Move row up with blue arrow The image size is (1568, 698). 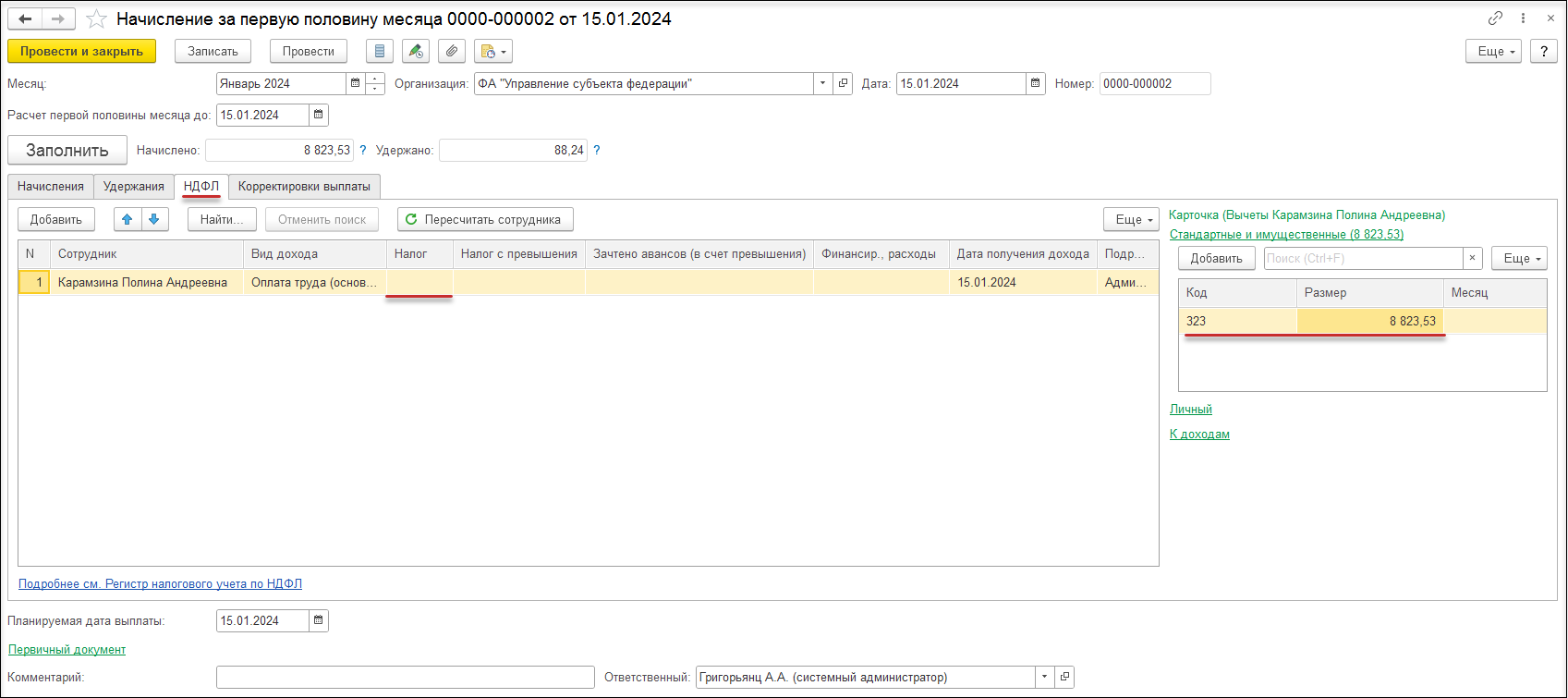pos(128,219)
